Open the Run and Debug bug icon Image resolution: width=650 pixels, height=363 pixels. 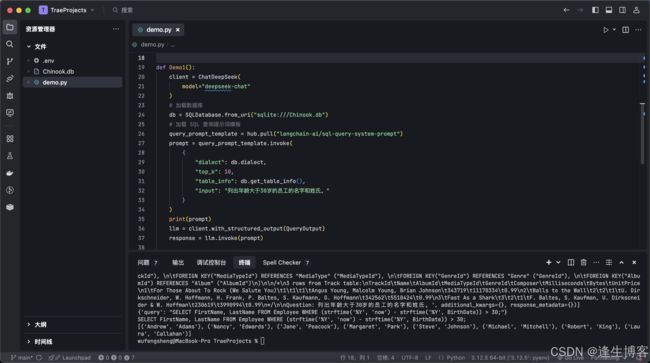click(10, 96)
